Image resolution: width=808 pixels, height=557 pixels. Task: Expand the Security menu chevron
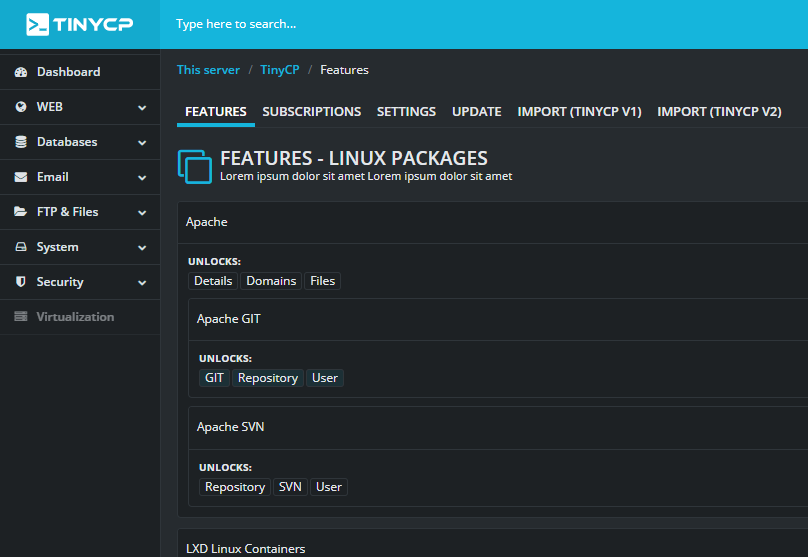pos(142,283)
